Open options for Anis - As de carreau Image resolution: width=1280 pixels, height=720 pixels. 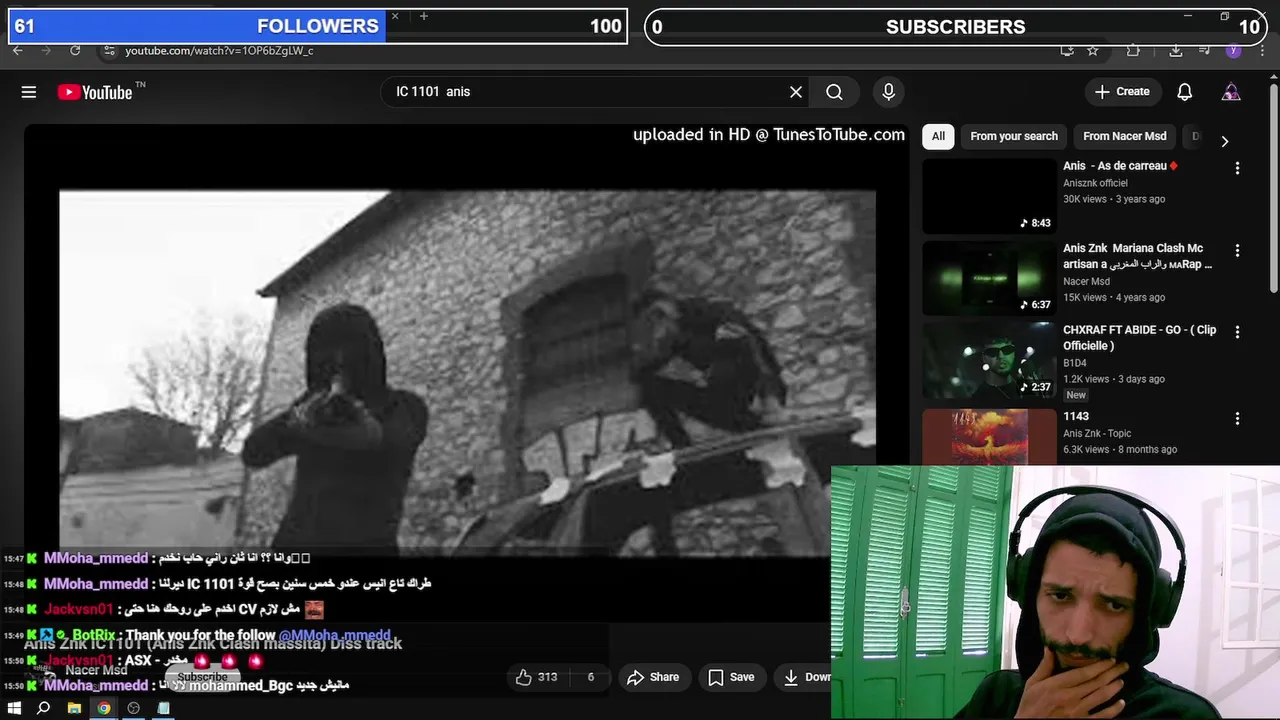[1237, 168]
